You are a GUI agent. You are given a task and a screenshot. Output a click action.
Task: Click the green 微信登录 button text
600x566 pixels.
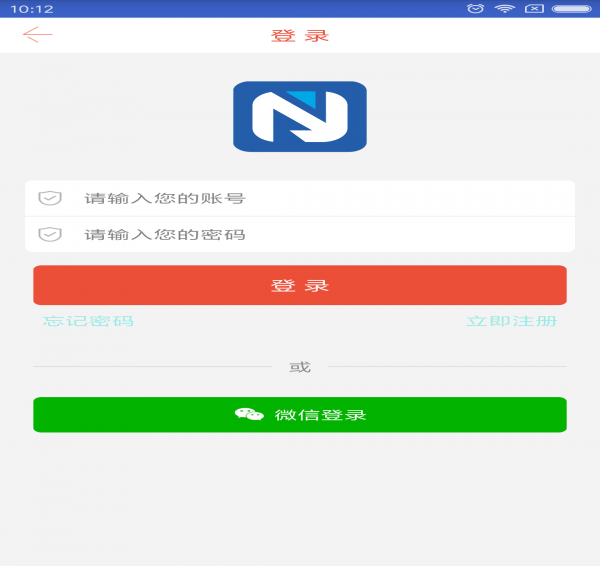pyautogui.click(x=320, y=415)
